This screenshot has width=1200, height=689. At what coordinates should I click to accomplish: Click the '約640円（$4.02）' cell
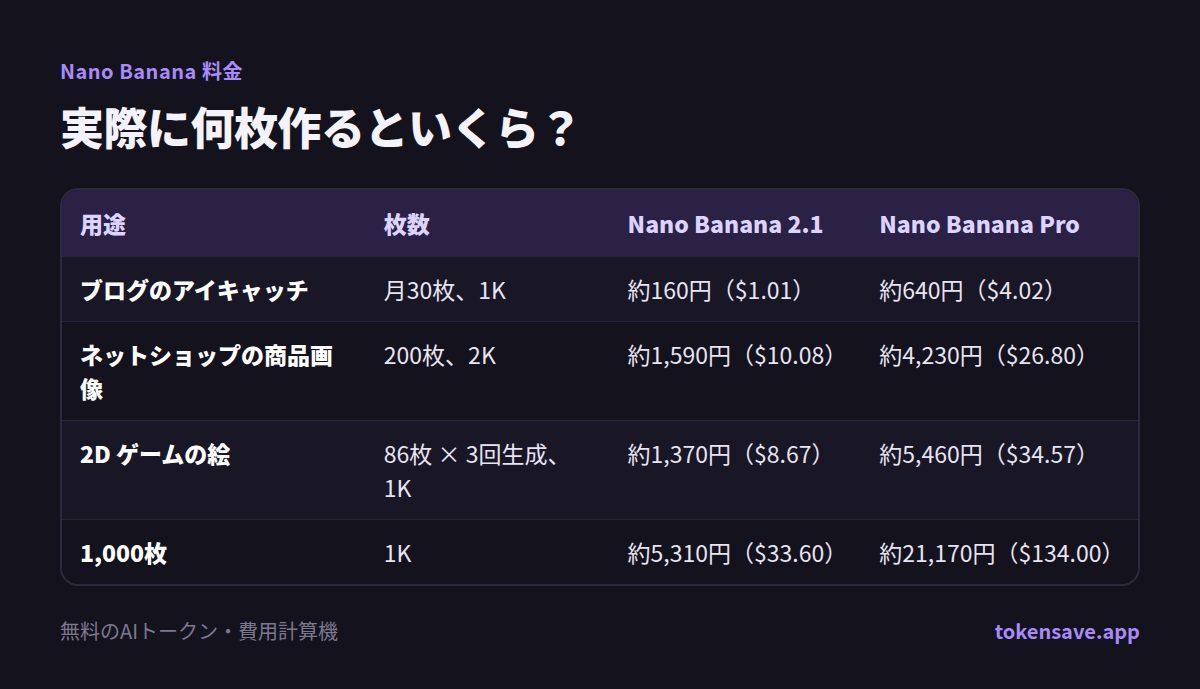pyautogui.click(x=967, y=291)
